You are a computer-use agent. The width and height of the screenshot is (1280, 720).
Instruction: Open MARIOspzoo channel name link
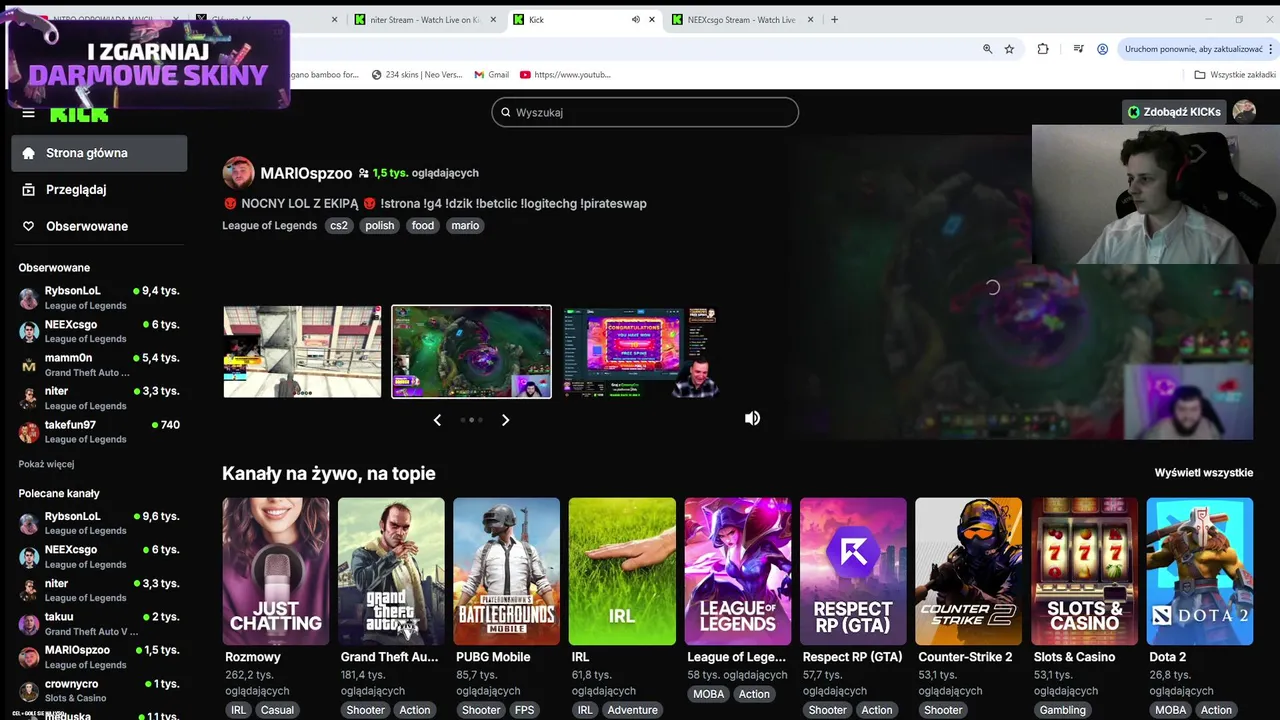(306, 173)
